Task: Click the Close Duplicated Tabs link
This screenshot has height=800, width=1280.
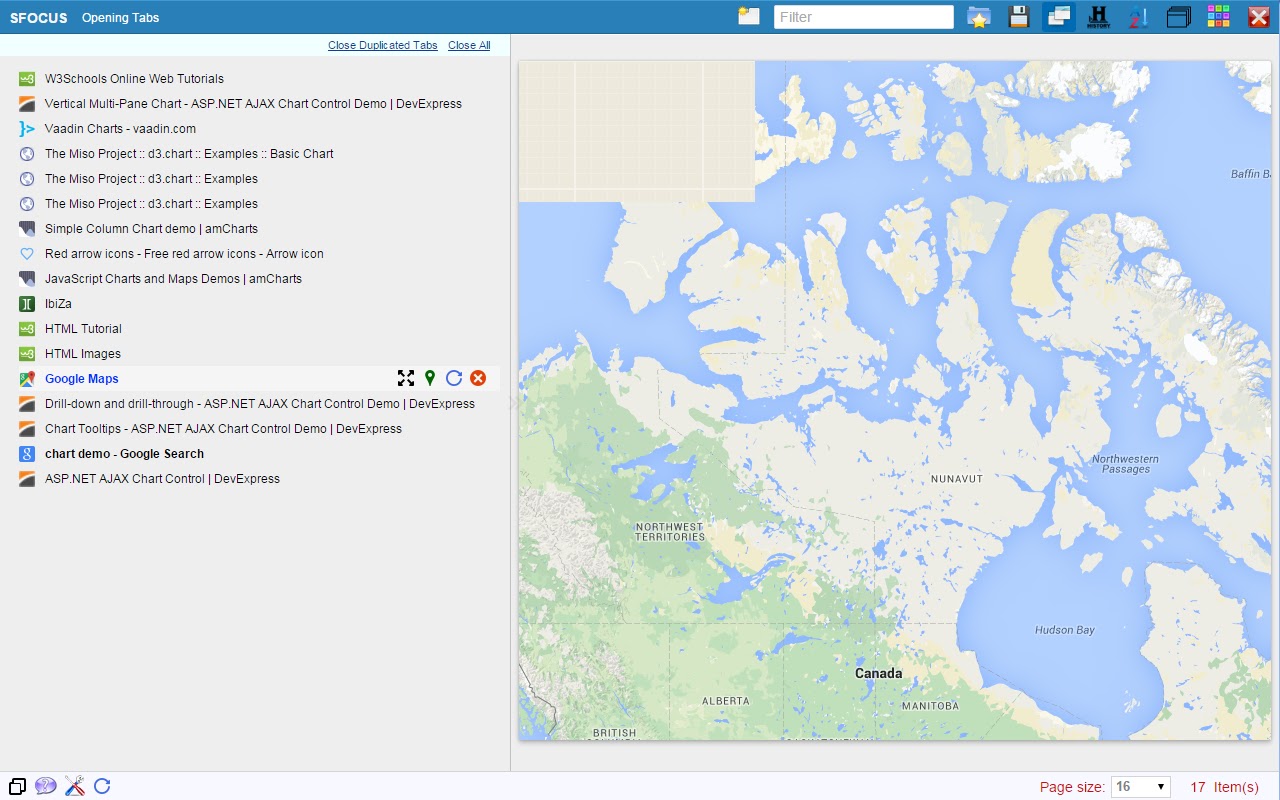Action: coord(383,45)
